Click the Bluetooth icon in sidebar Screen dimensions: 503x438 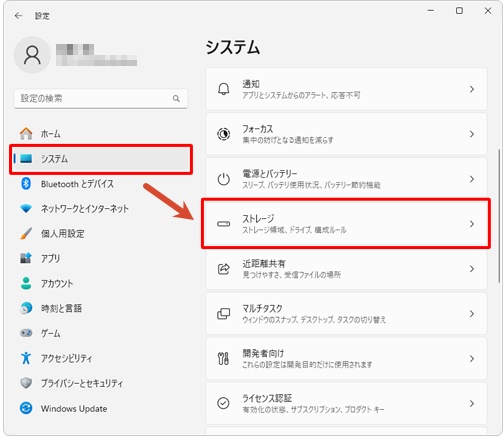[26, 184]
